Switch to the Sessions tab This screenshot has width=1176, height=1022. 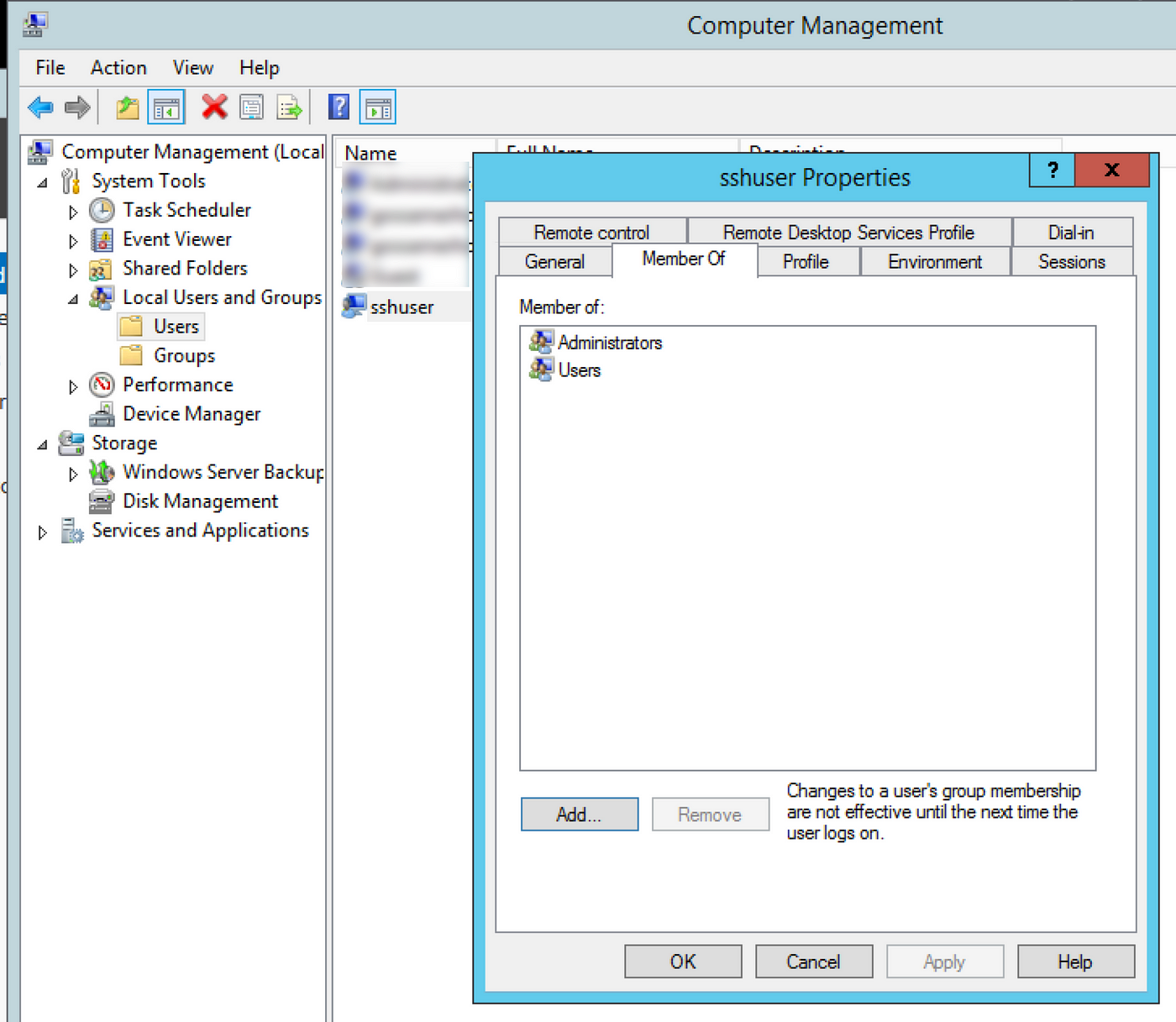(x=1072, y=261)
